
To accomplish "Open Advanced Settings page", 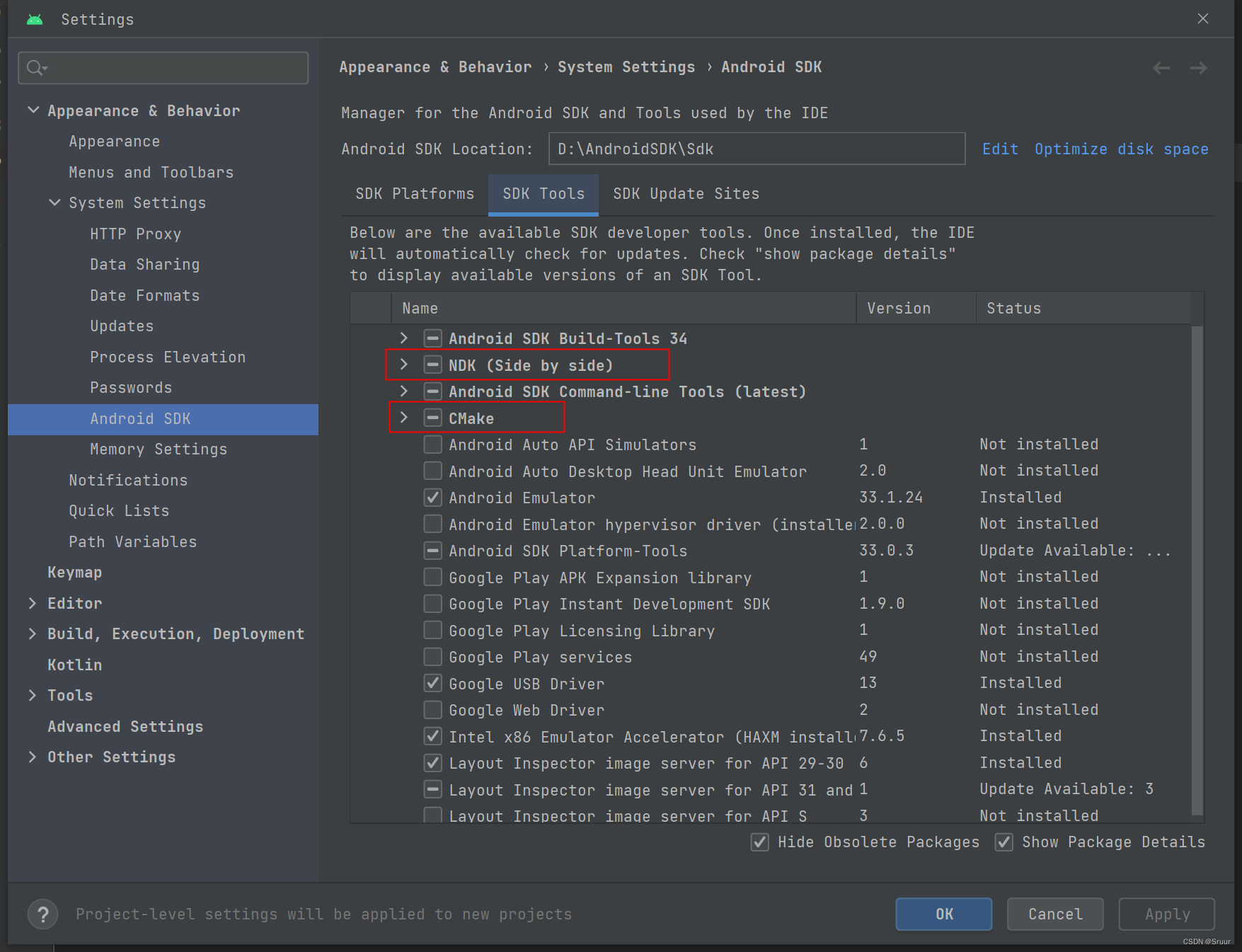I will coord(125,727).
